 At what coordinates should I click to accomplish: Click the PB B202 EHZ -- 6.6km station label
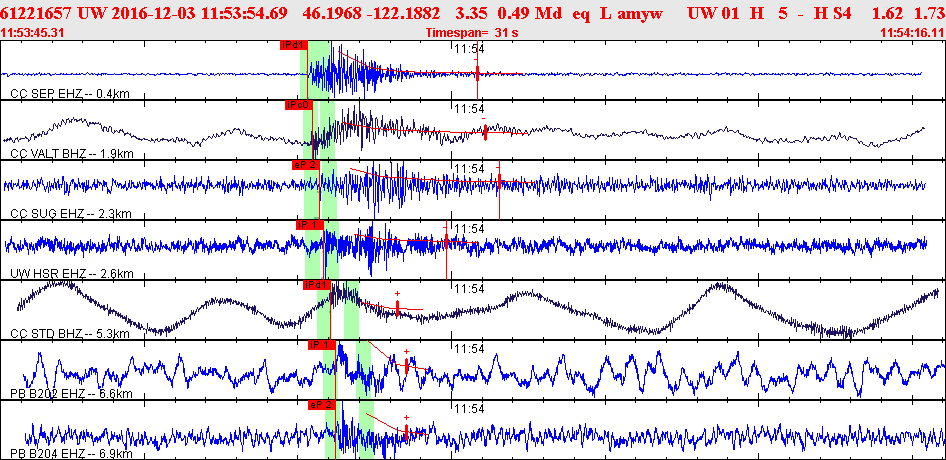[x=71, y=394]
